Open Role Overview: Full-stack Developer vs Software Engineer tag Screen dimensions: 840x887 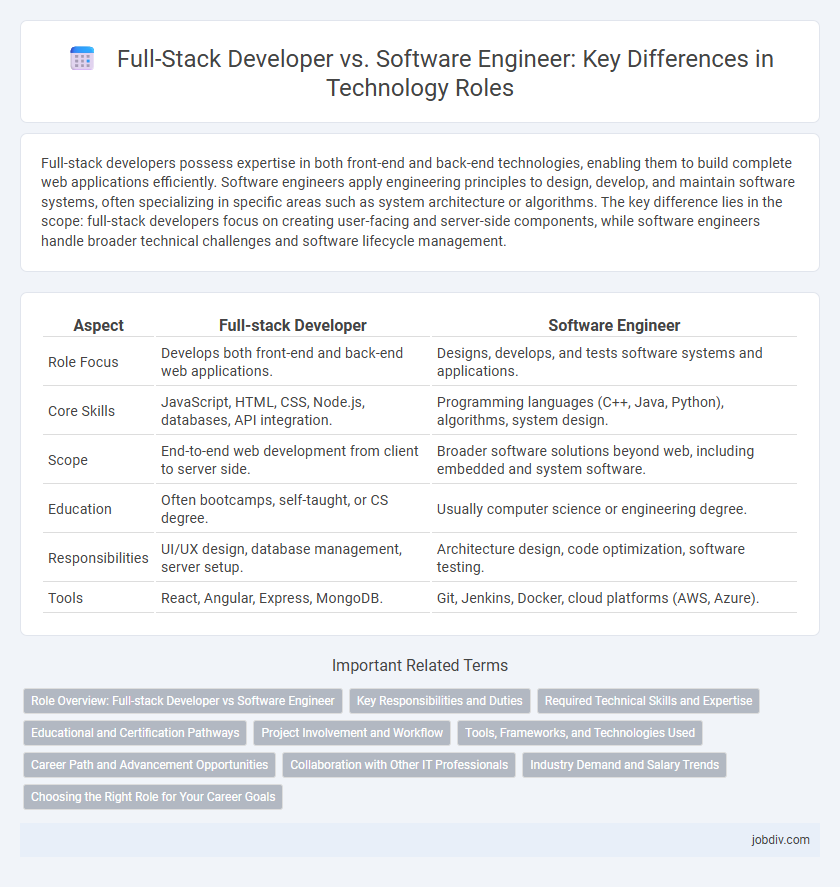pyautogui.click(x=183, y=701)
